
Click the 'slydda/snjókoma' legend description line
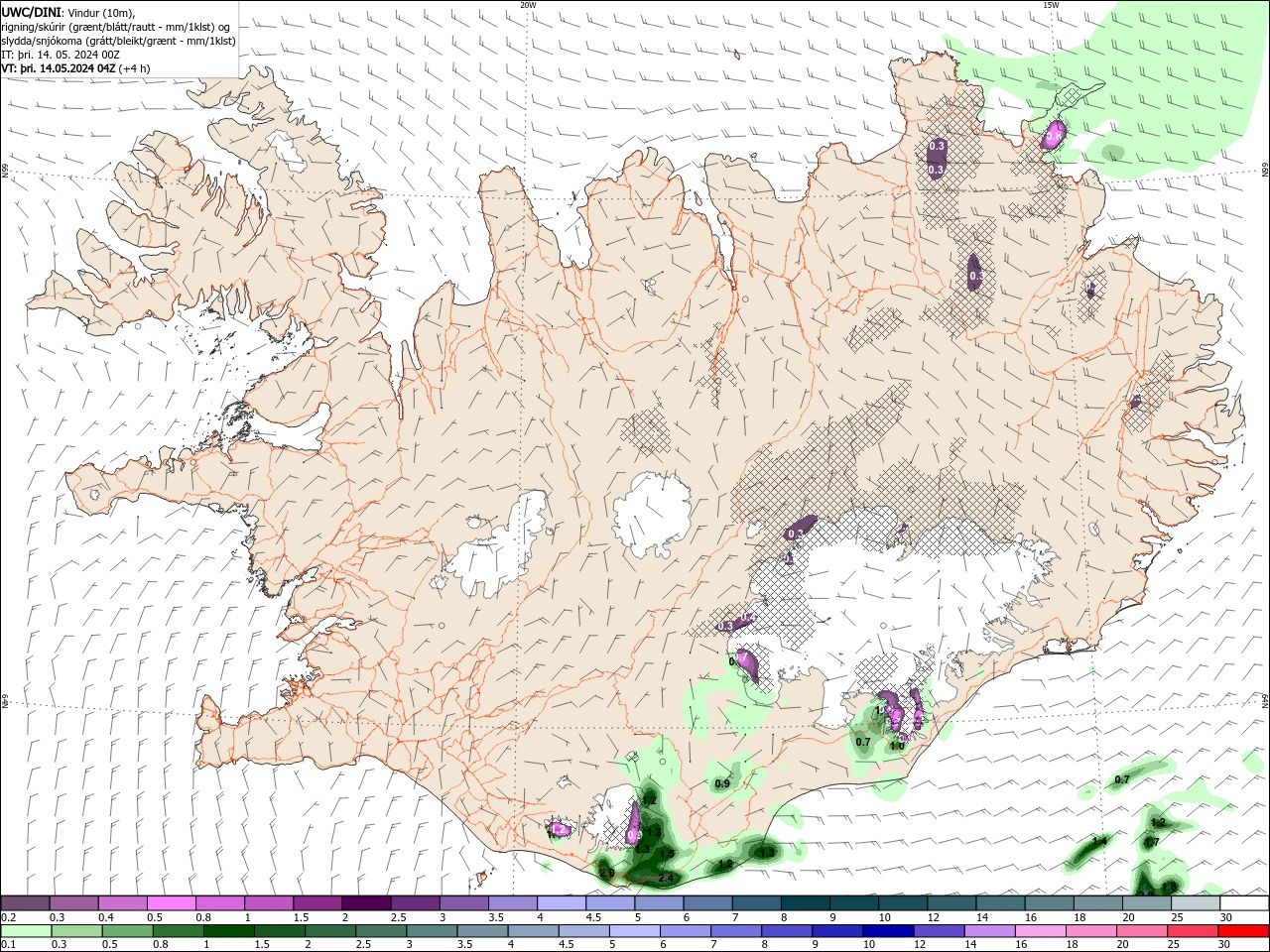coord(118,41)
